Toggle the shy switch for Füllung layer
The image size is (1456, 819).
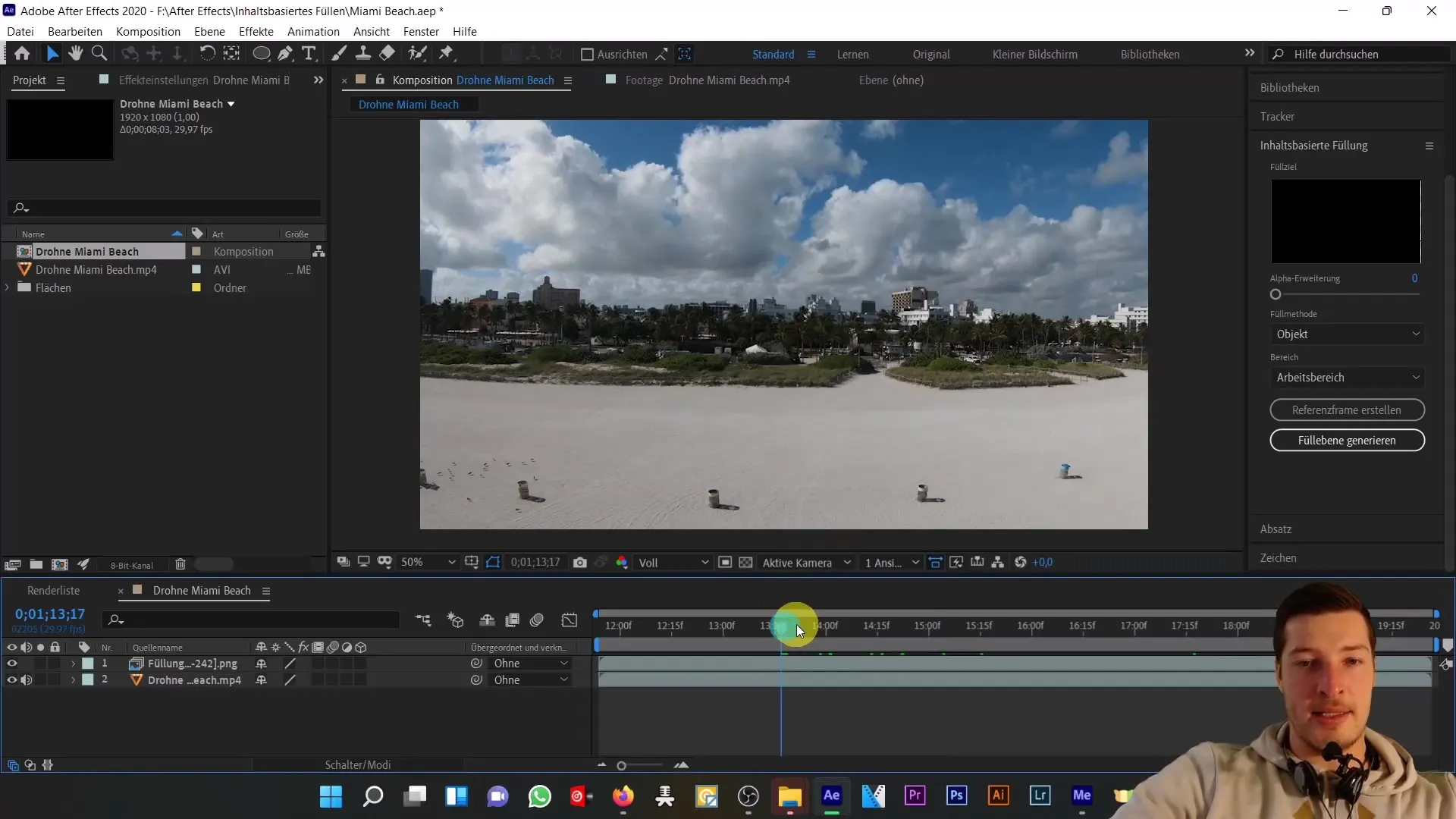tap(261, 664)
